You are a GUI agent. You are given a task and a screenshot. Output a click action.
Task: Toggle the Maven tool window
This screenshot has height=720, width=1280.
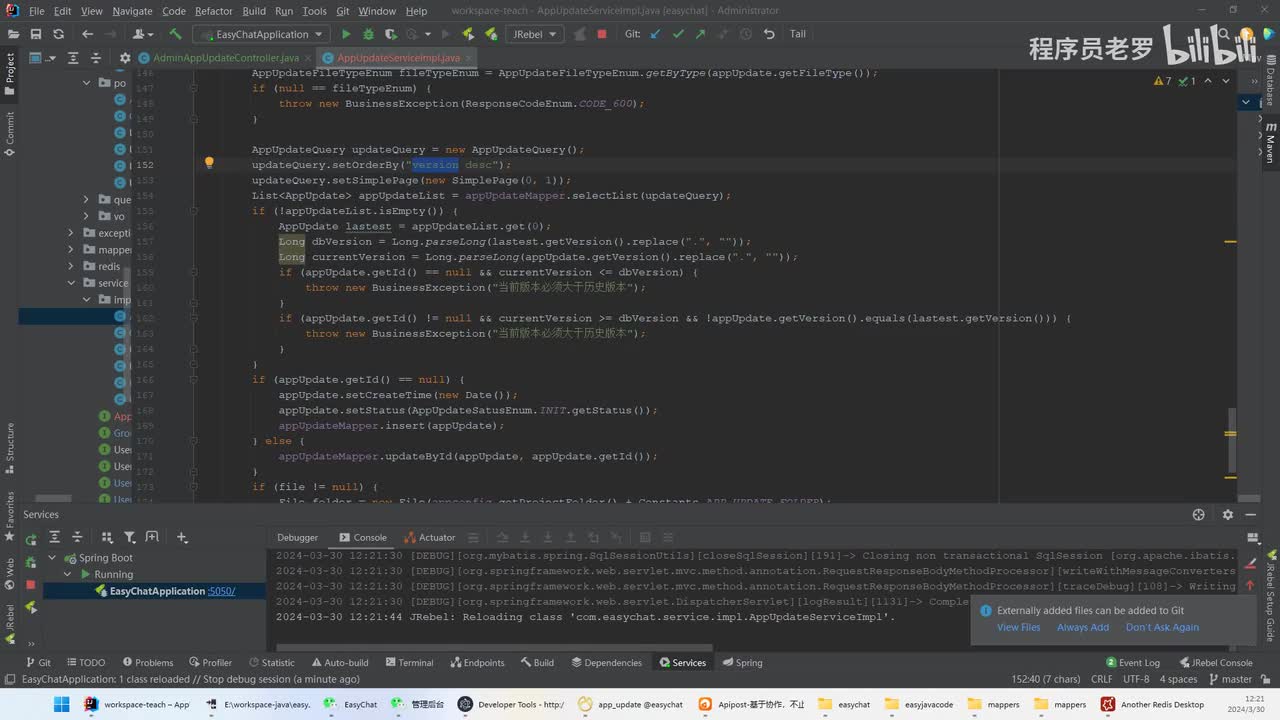[1270, 142]
